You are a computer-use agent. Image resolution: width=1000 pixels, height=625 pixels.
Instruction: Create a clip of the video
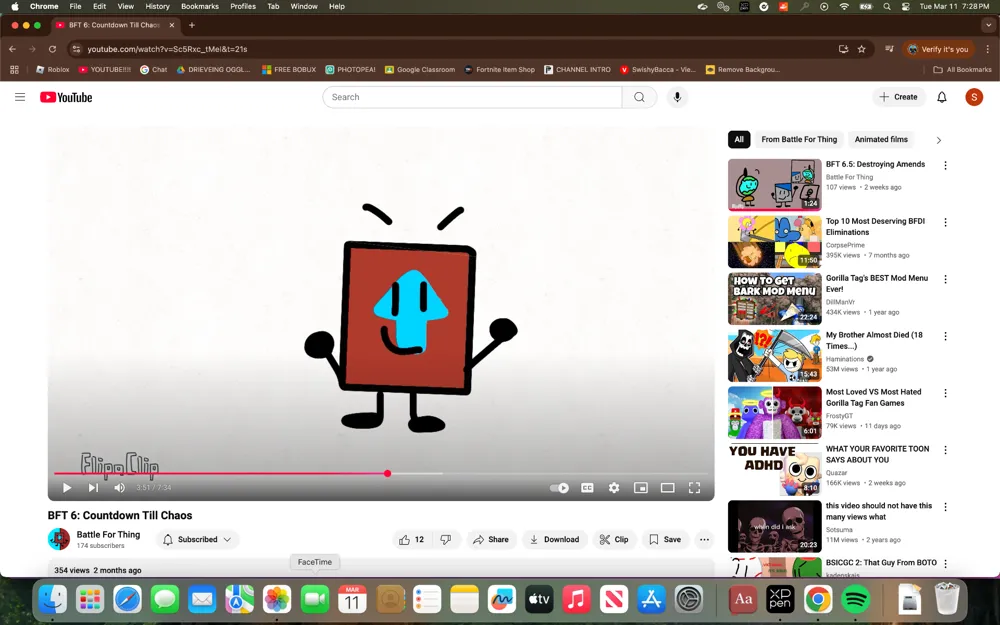614,540
